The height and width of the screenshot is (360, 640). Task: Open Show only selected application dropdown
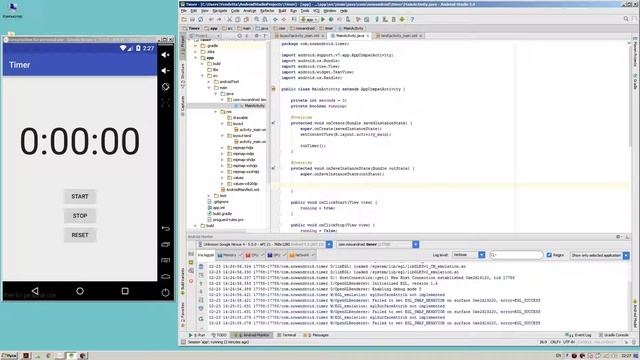[x=600, y=255]
